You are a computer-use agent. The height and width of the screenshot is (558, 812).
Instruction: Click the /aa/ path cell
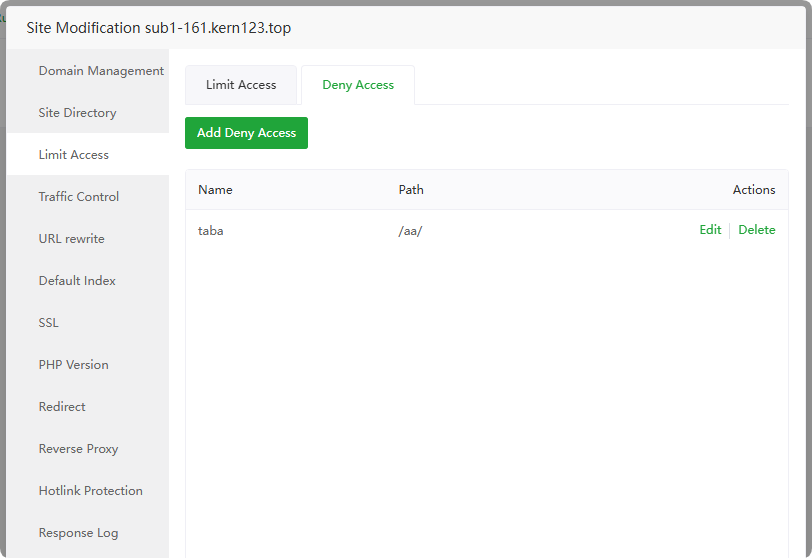tap(410, 231)
